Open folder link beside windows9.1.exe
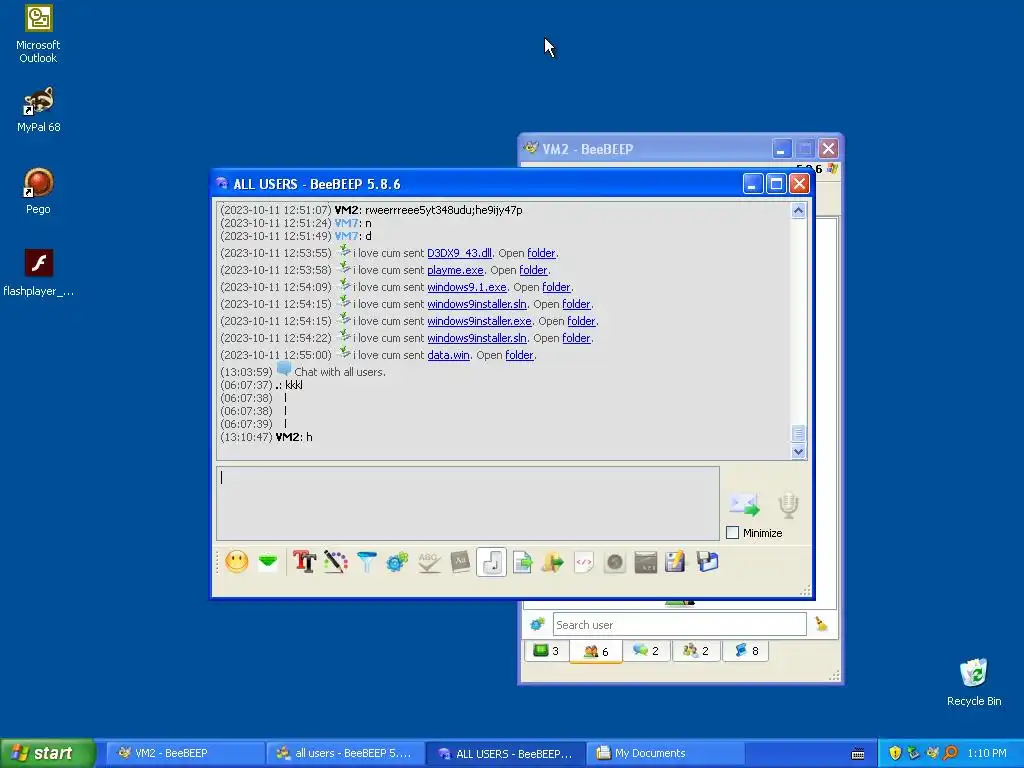Image resolution: width=1024 pixels, height=768 pixels. pos(556,287)
